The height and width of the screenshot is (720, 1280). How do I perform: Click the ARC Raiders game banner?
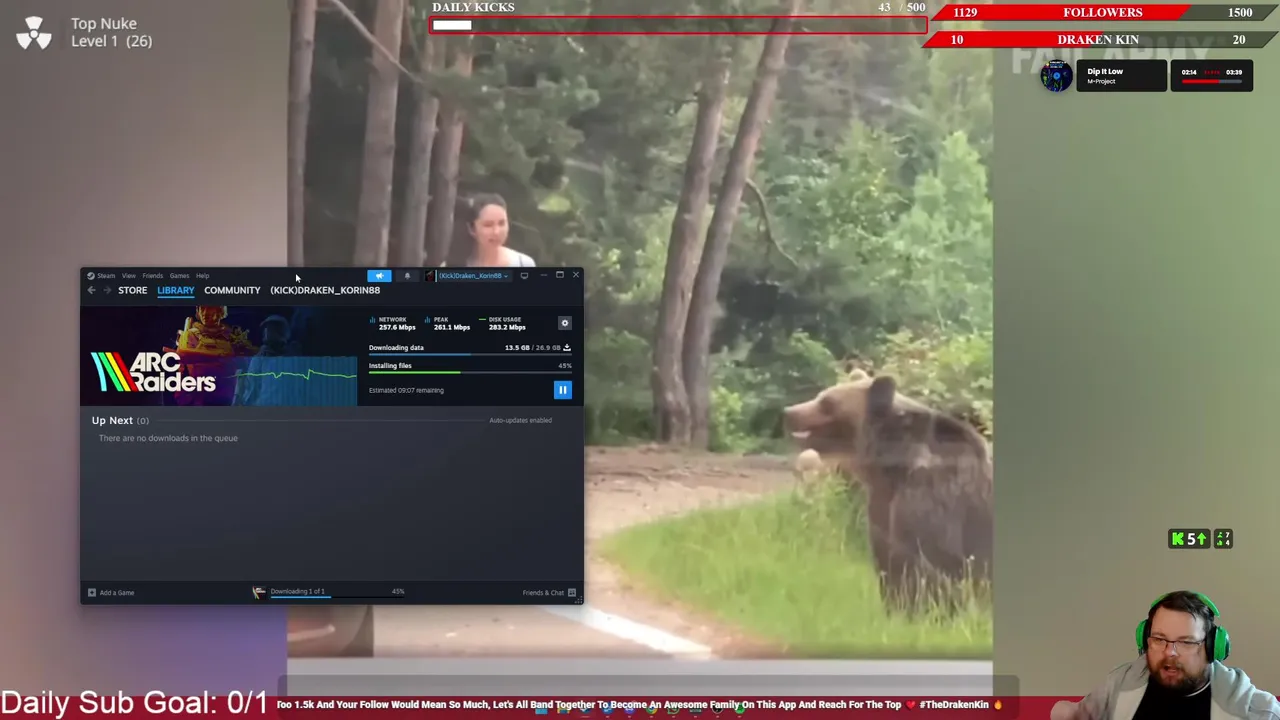point(218,357)
